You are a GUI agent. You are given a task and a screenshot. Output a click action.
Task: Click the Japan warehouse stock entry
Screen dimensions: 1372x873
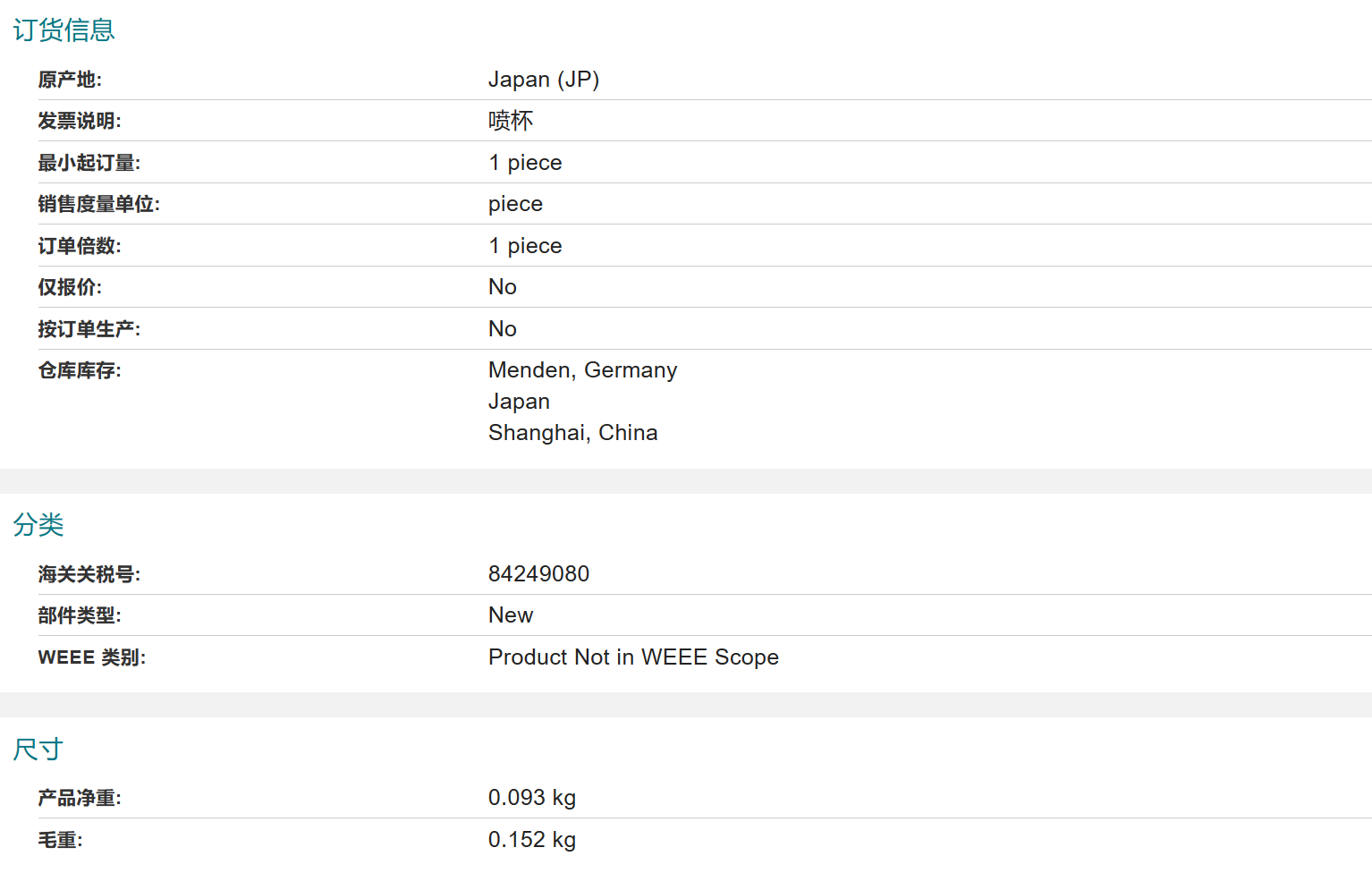point(519,402)
